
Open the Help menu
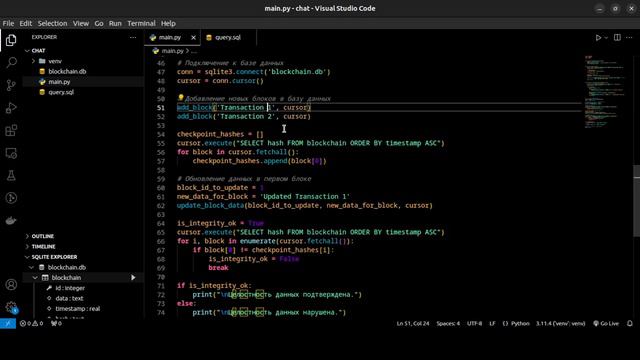tap(168, 23)
